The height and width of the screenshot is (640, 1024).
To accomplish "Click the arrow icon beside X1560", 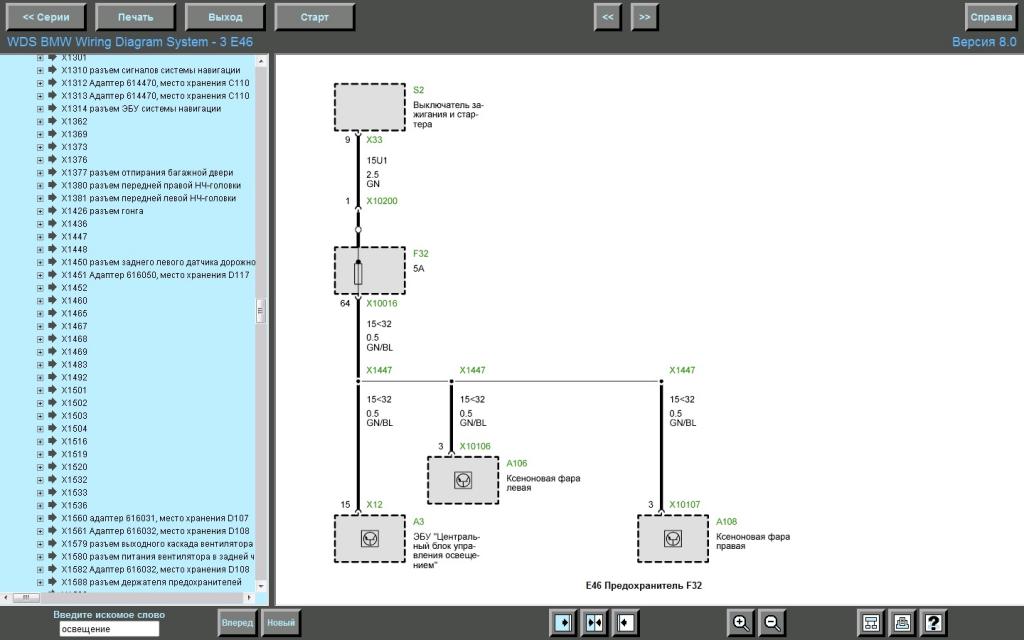I will [52, 518].
